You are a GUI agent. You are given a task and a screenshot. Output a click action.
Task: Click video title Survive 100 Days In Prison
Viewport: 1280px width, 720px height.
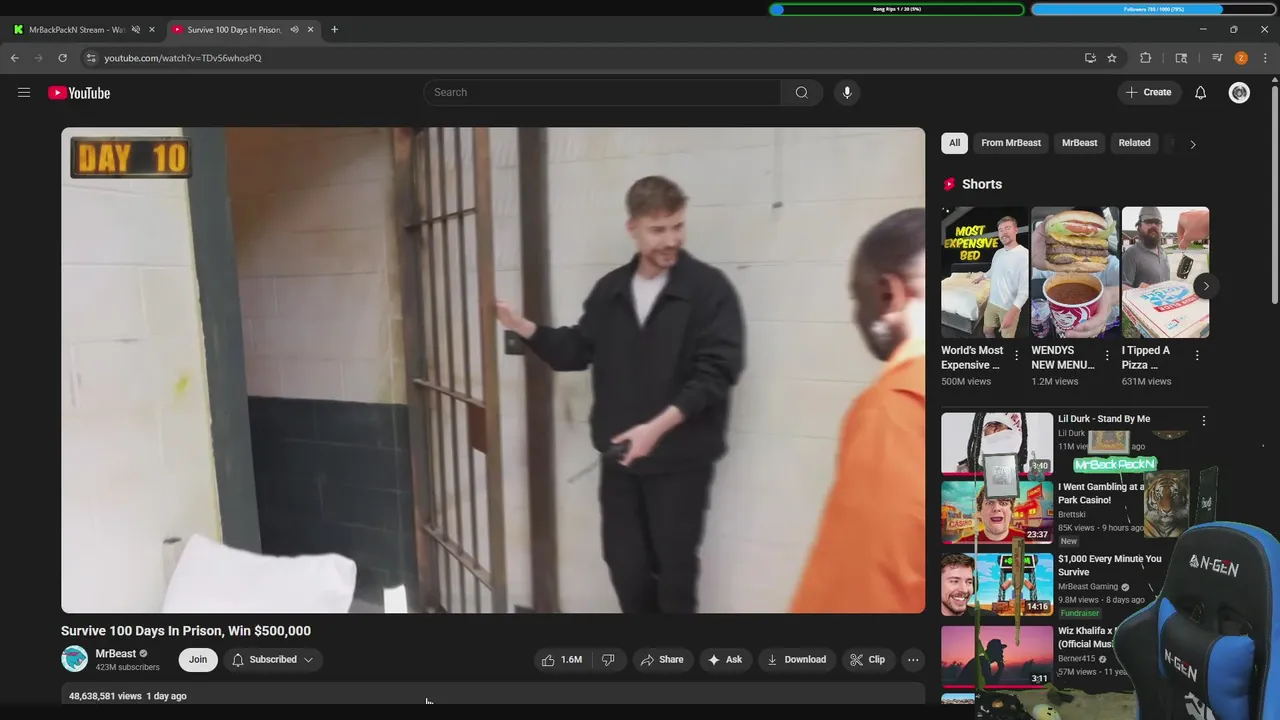[186, 631]
